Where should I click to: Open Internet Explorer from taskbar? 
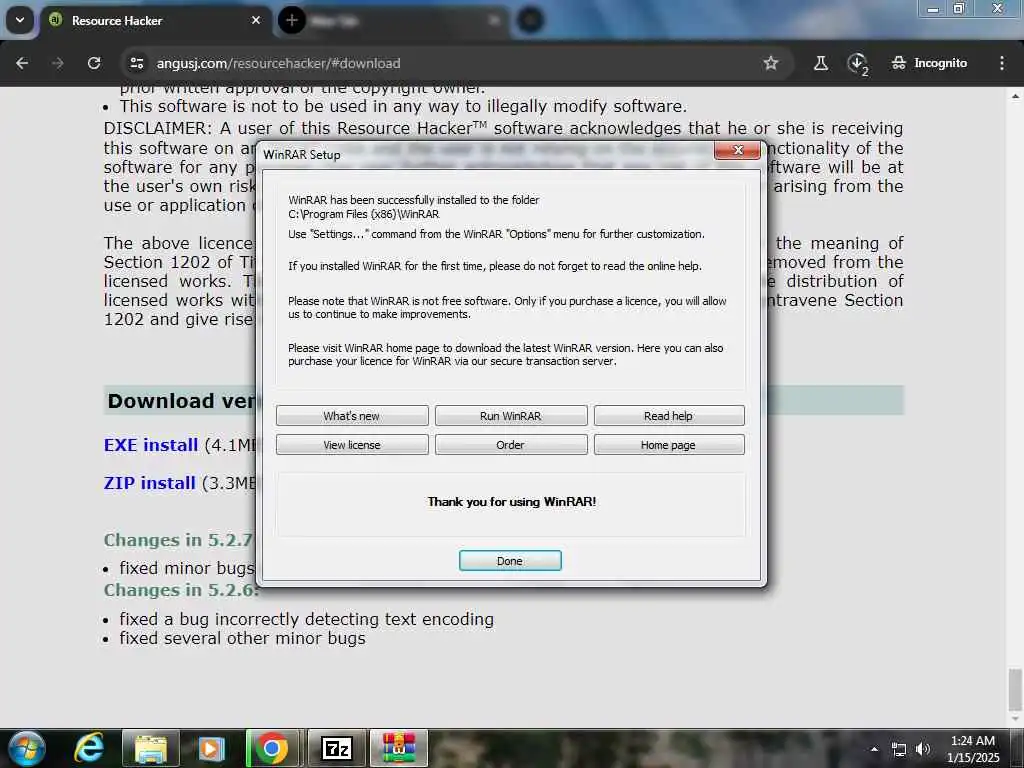coord(88,748)
